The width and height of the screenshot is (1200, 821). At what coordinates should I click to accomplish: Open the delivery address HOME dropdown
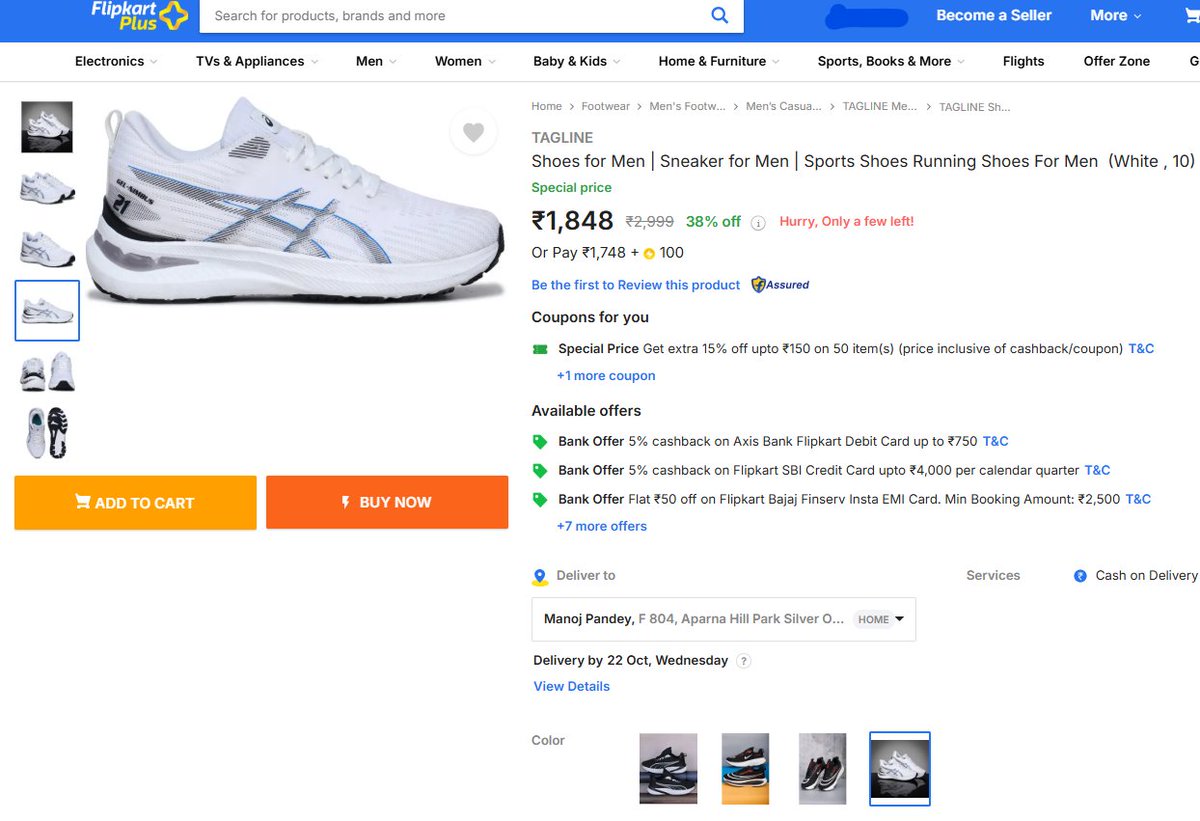pyautogui.click(x=880, y=619)
